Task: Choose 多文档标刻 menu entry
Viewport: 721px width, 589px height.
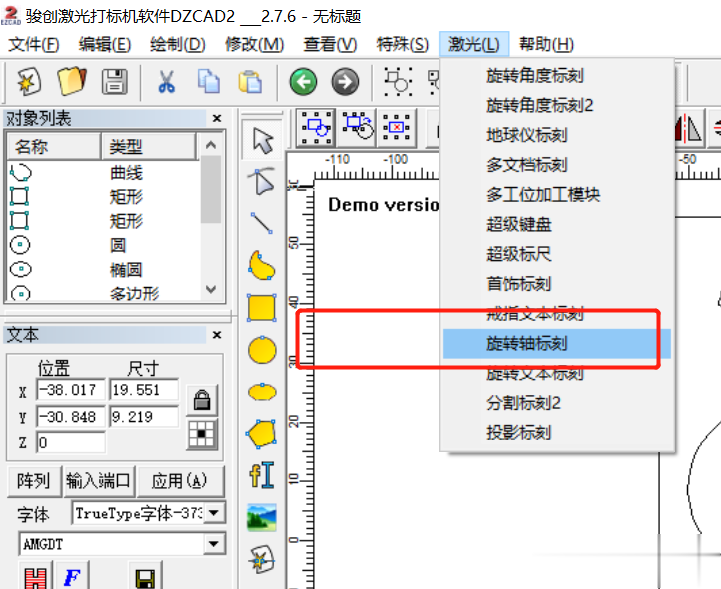Action: coord(556,165)
